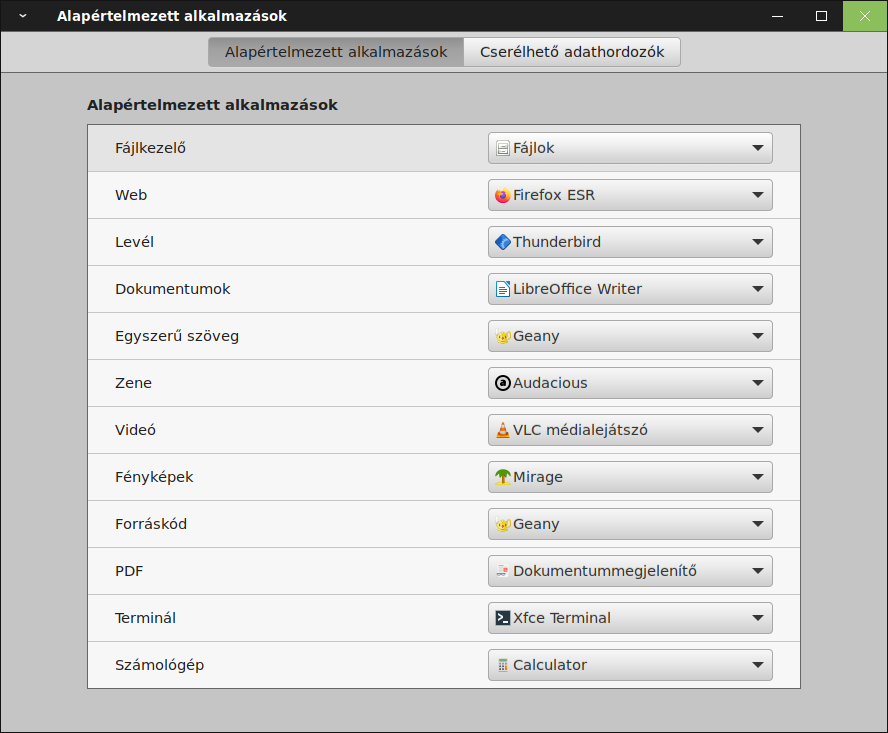Minimize the window

(x=778, y=16)
